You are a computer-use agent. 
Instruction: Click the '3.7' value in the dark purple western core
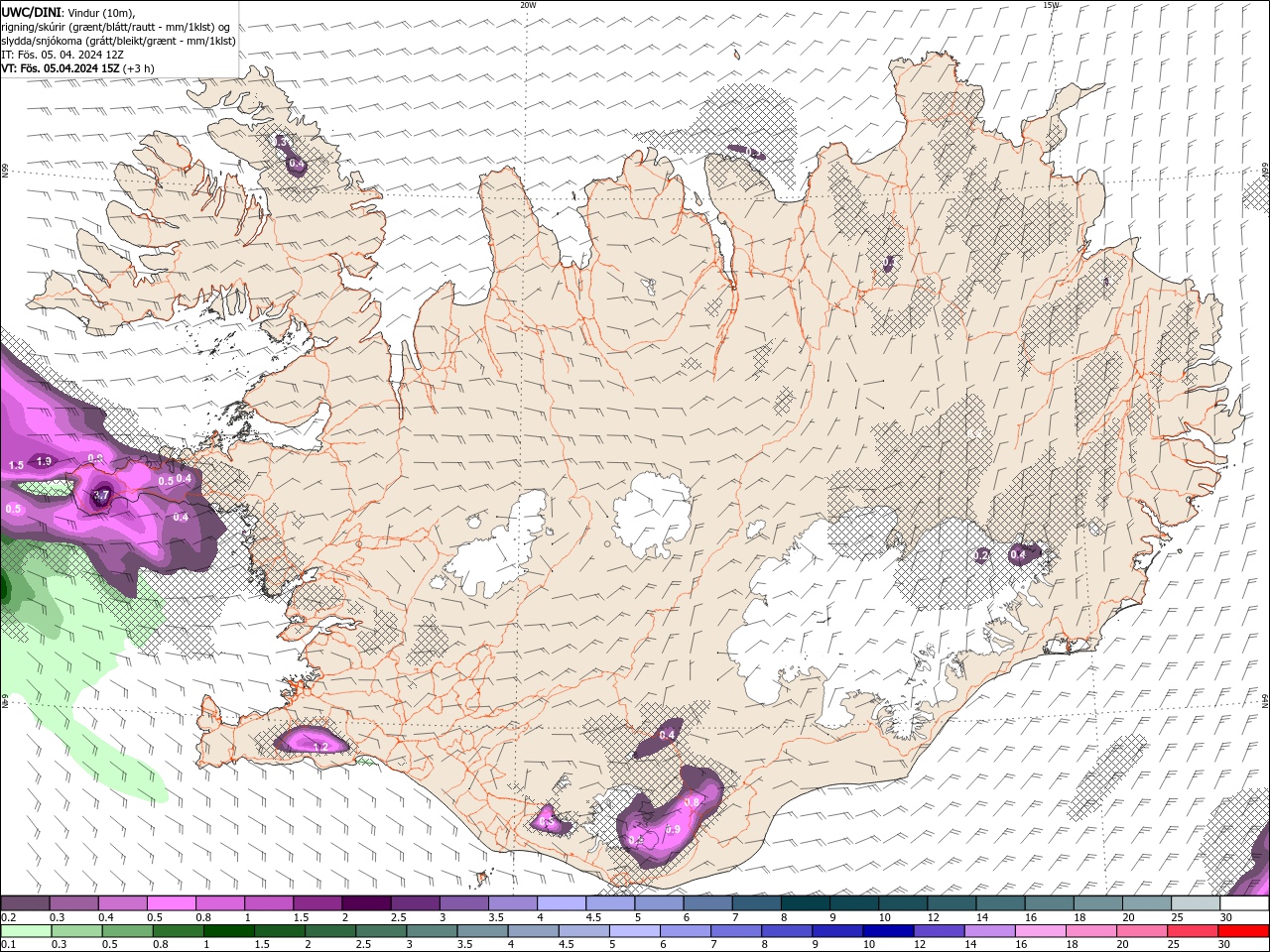[101, 495]
